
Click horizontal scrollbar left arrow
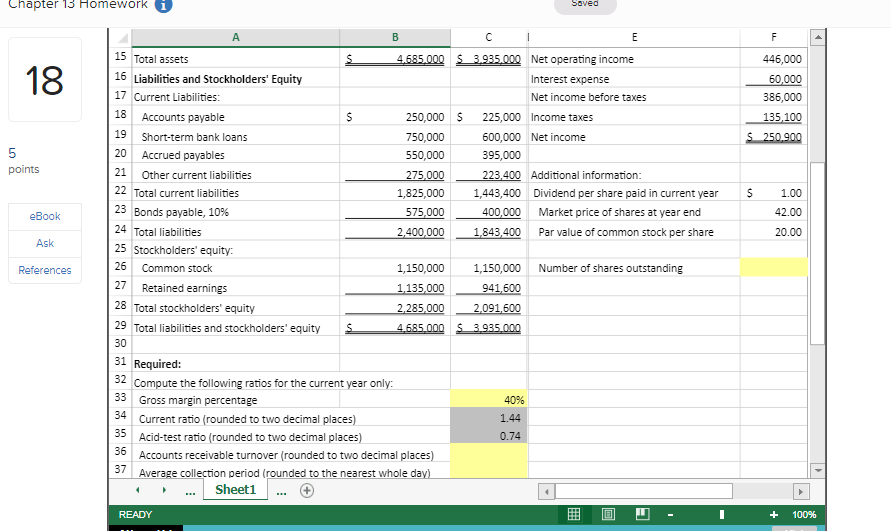(547, 492)
